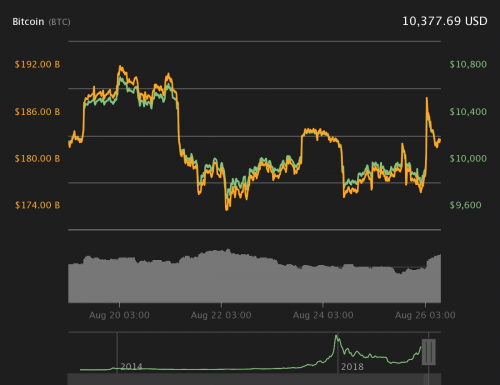Click the $10,800 price axis label
This screenshot has width=500, height=385.
coord(468,64)
